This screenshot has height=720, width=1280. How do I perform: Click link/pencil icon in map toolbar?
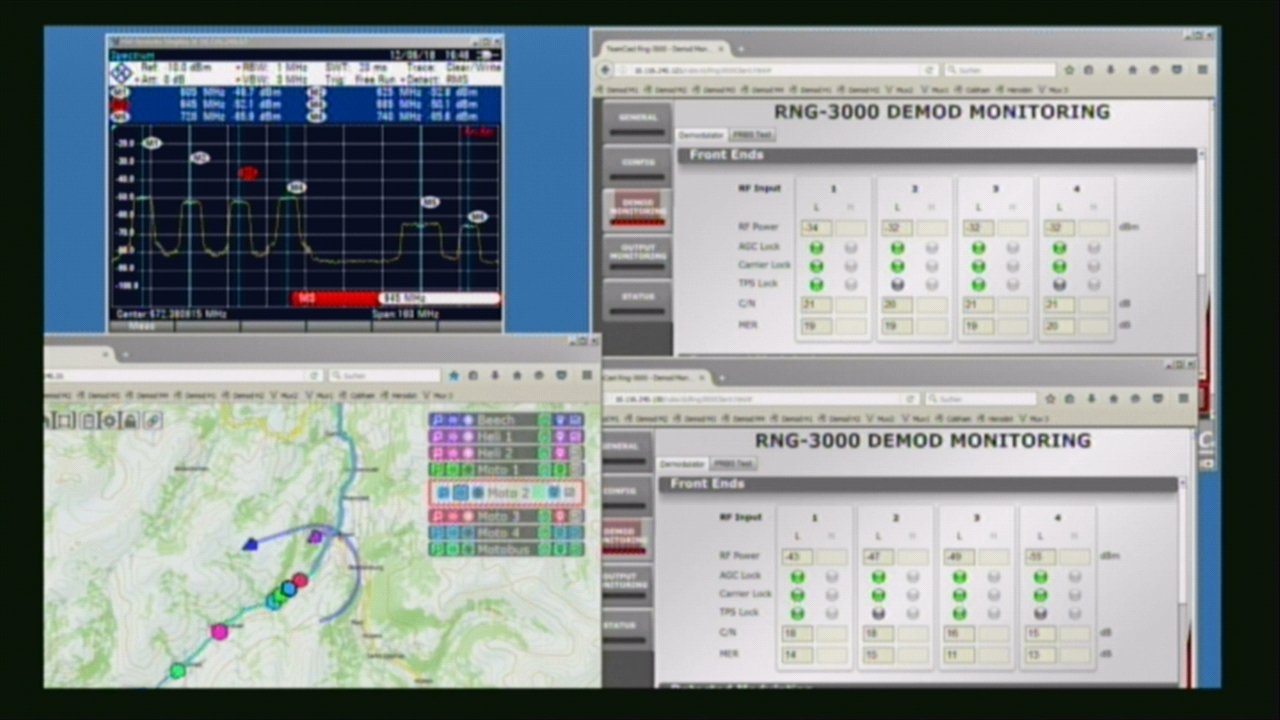pos(152,421)
